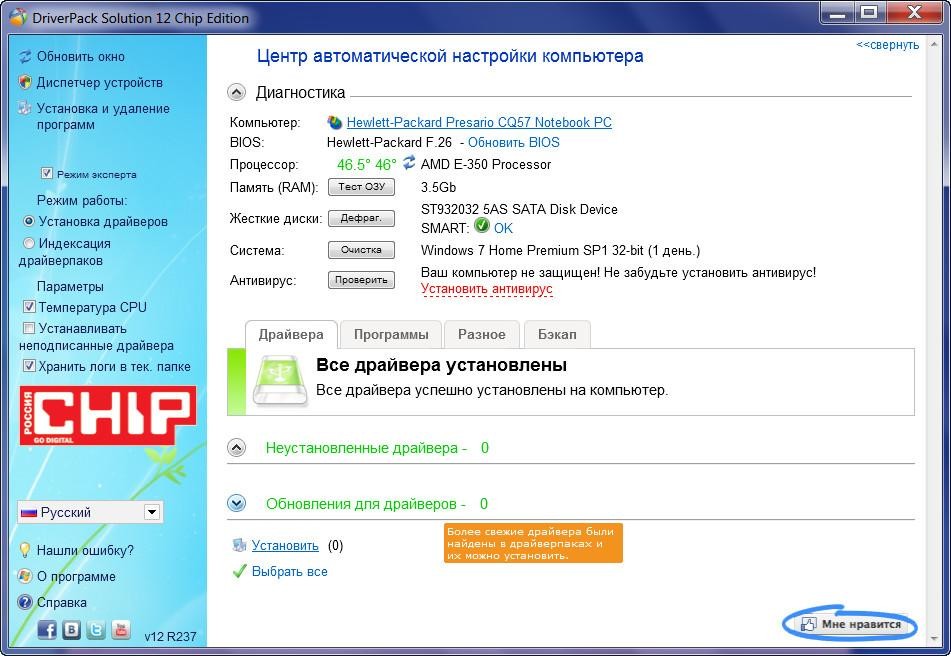Switch to the Бэкап tab

click(557, 335)
